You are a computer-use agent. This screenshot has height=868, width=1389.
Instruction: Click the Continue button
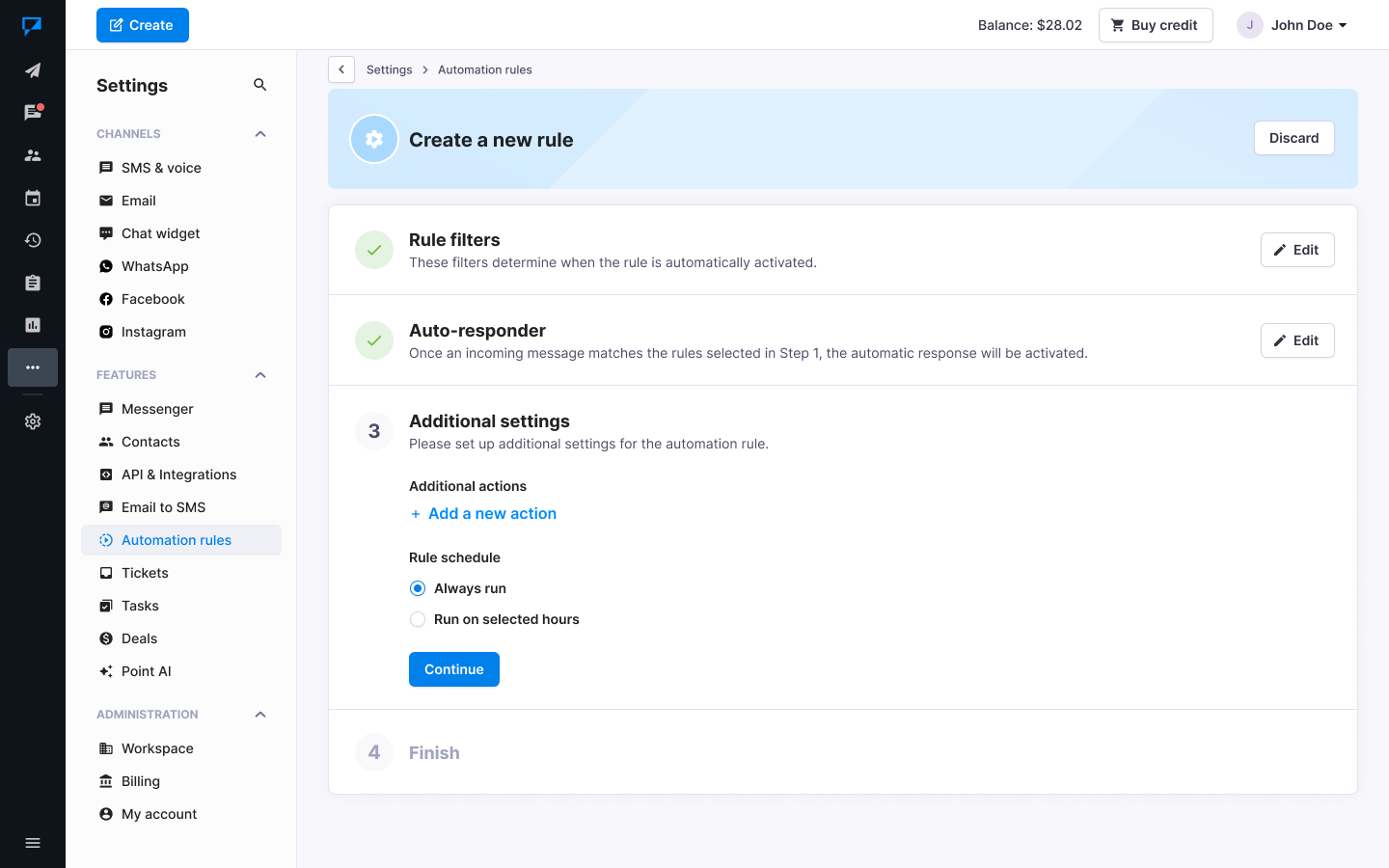point(453,668)
